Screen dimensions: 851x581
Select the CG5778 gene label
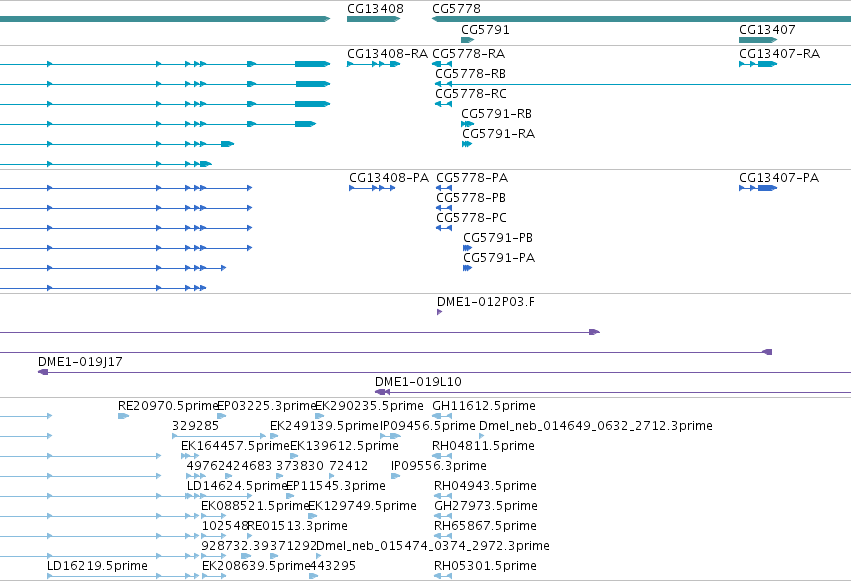pyautogui.click(x=456, y=9)
